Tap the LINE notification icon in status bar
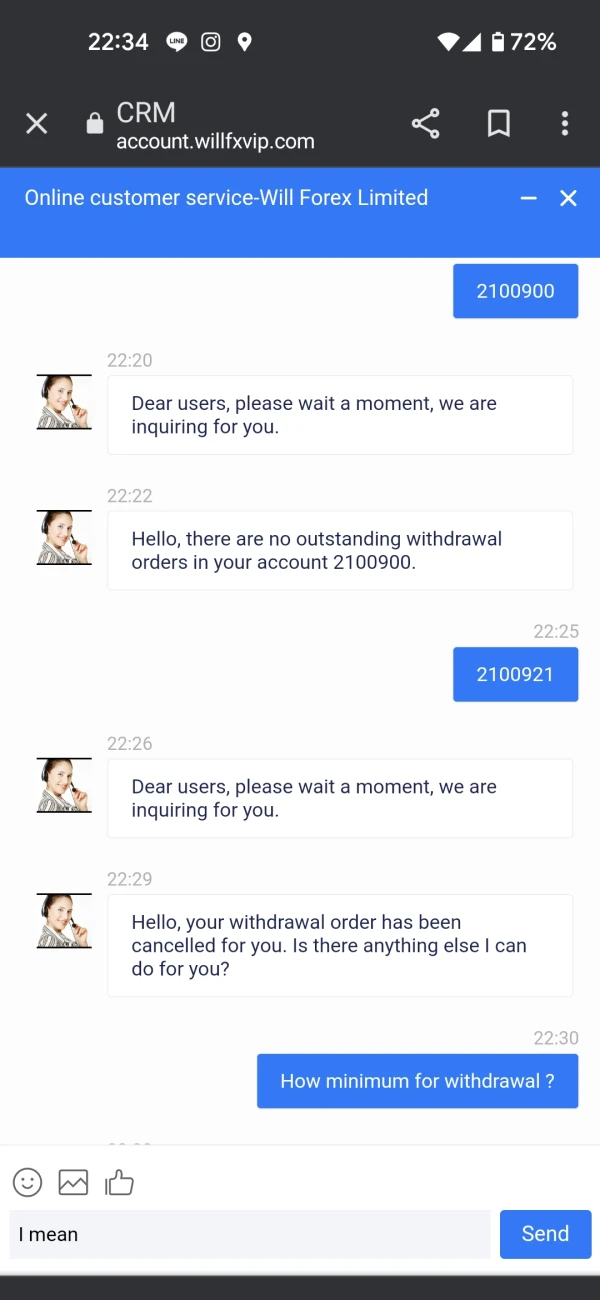 (x=177, y=42)
